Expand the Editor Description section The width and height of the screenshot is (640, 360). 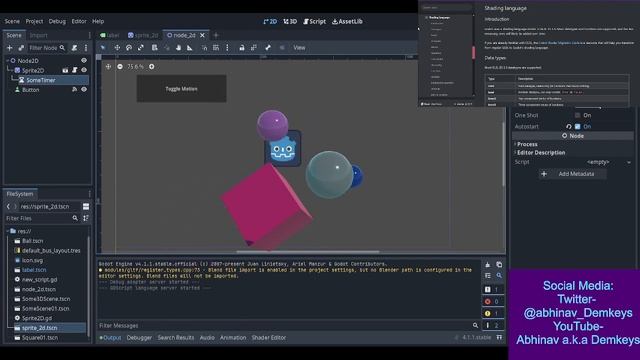[x=540, y=153]
